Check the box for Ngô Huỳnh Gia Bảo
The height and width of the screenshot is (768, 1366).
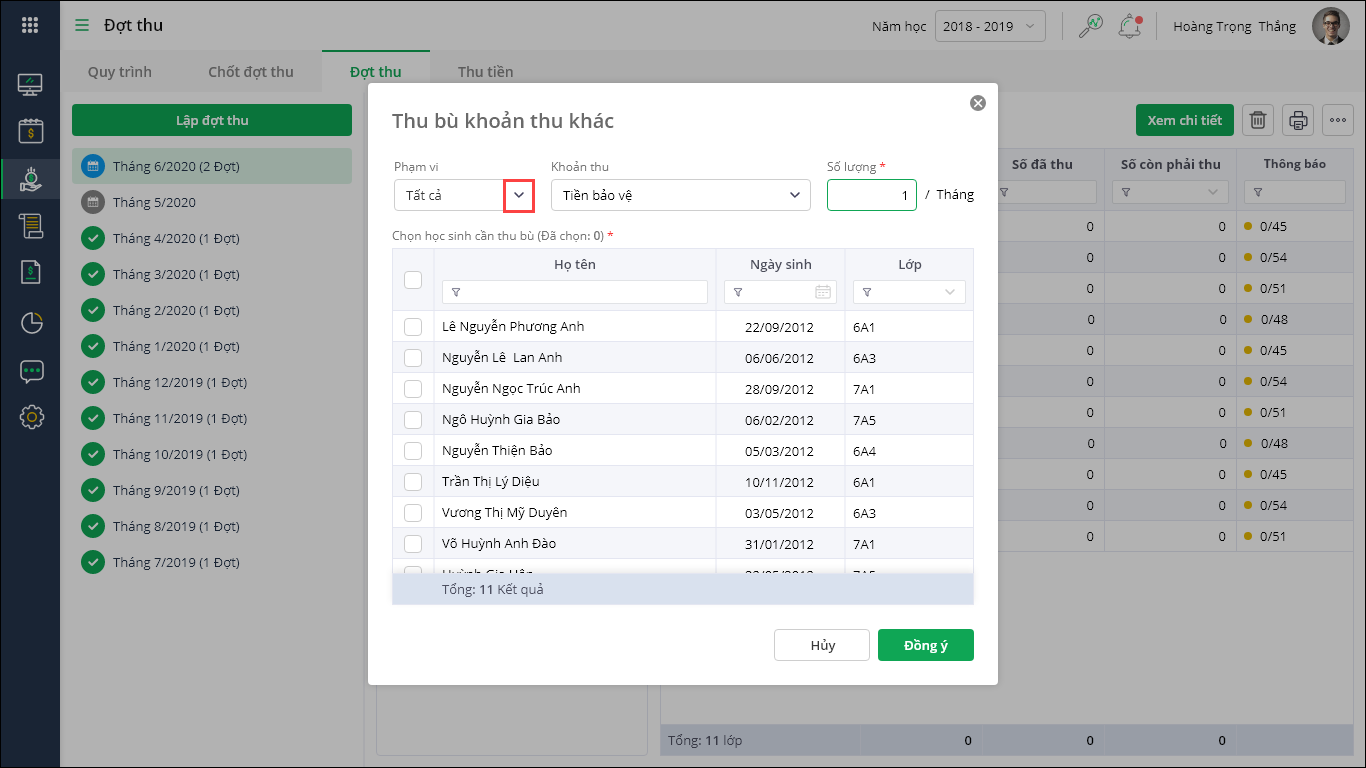pyautogui.click(x=413, y=420)
